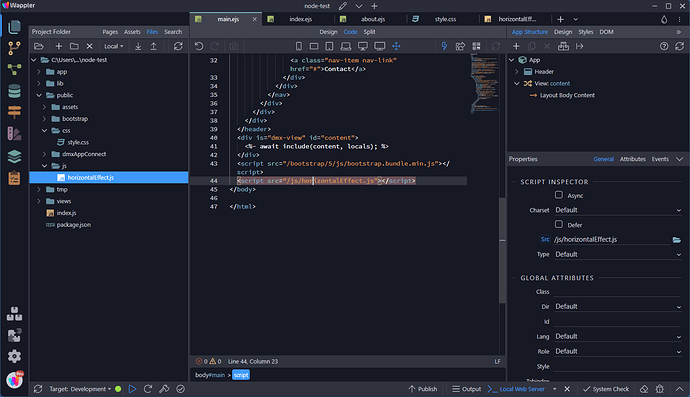Open the Git branch manager sidebar icon
The width and height of the screenshot is (690, 397).
coord(14,48)
